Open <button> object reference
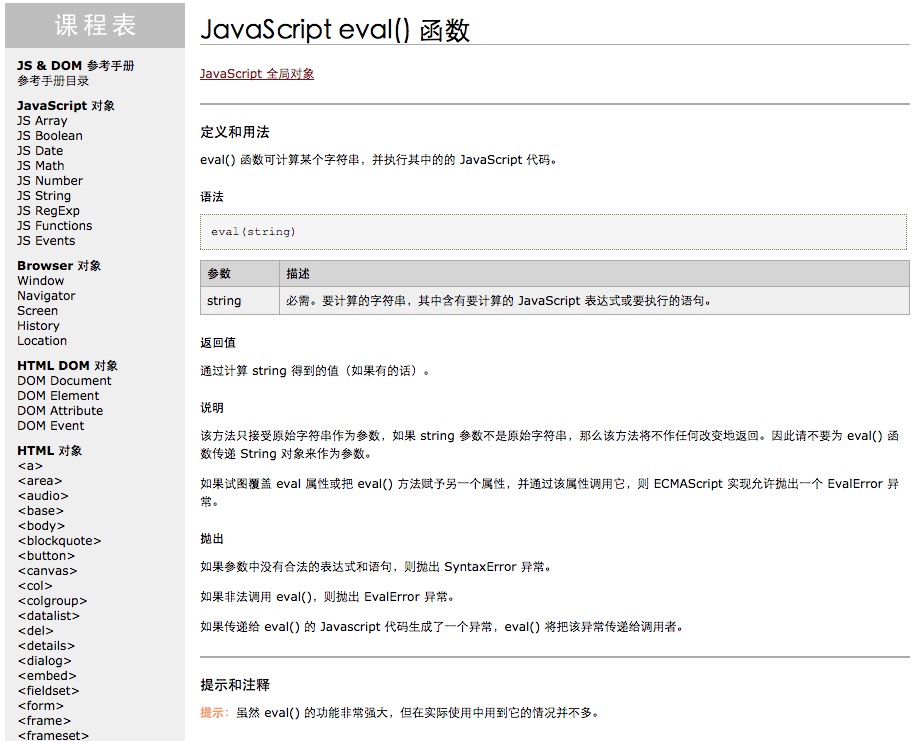The width and height of the screenshot is (921, 741). click(46, 555)
